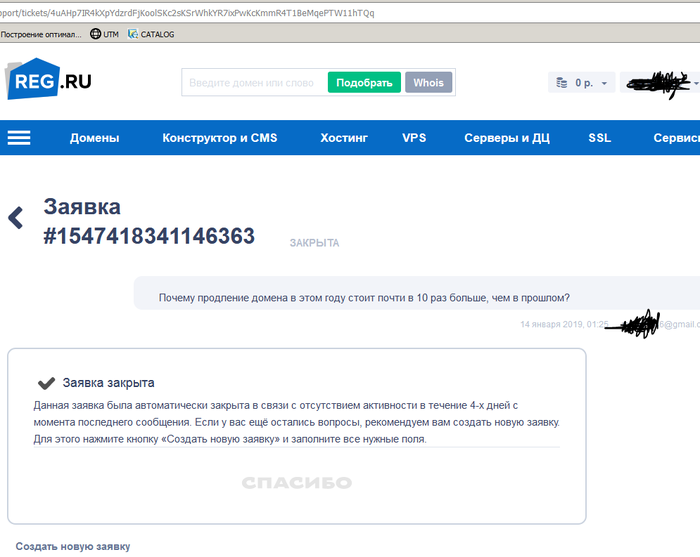Open the VPS navigation item

(x=414, y=138)
